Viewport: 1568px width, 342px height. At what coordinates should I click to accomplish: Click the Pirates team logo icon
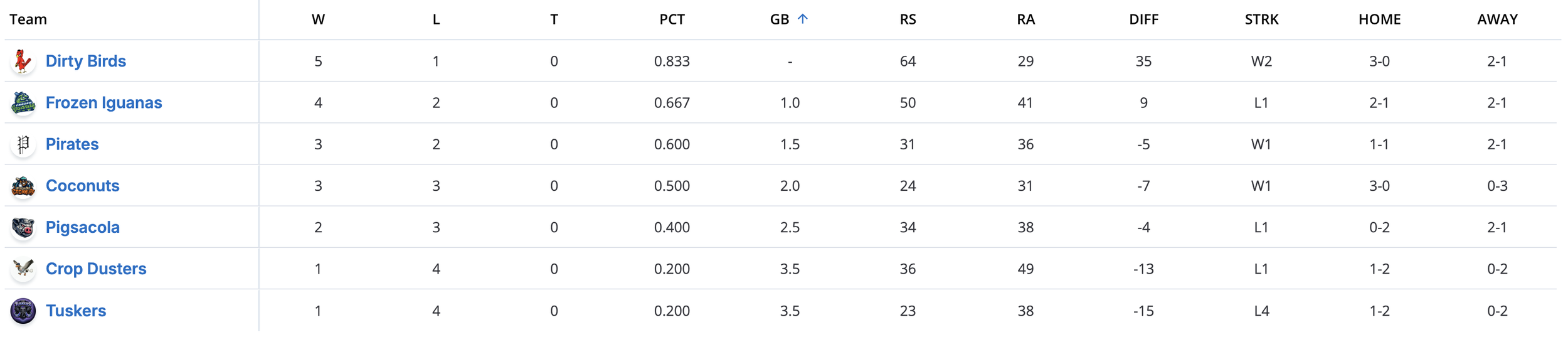[23, 144]
